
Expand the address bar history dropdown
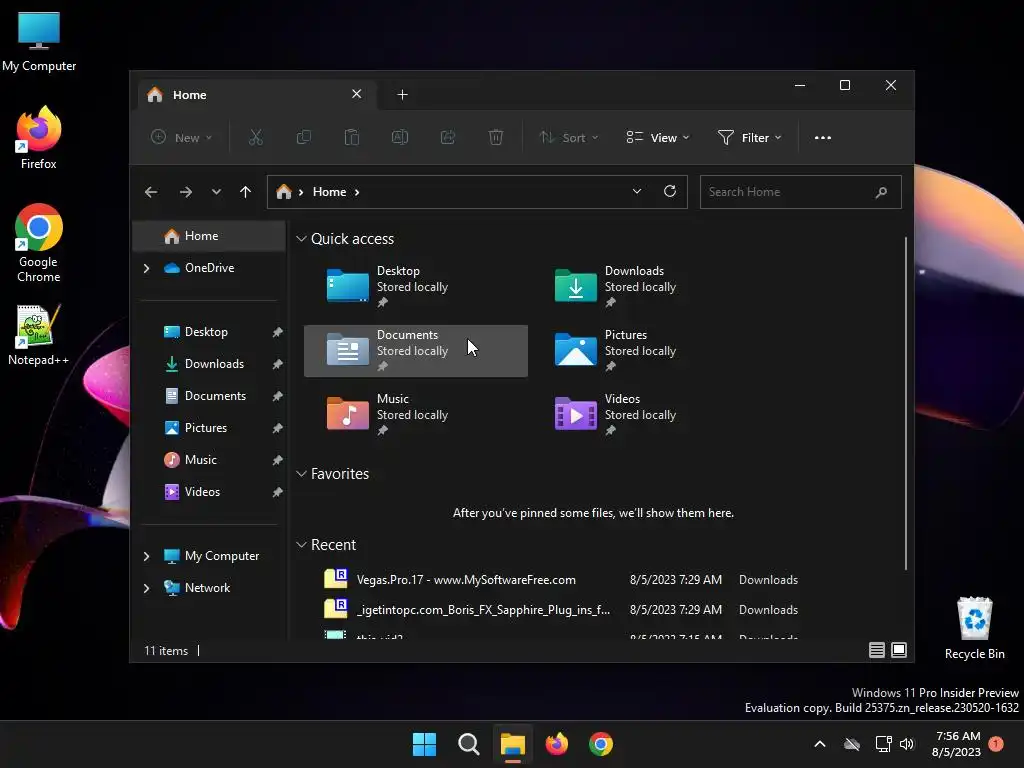(637, 191)
